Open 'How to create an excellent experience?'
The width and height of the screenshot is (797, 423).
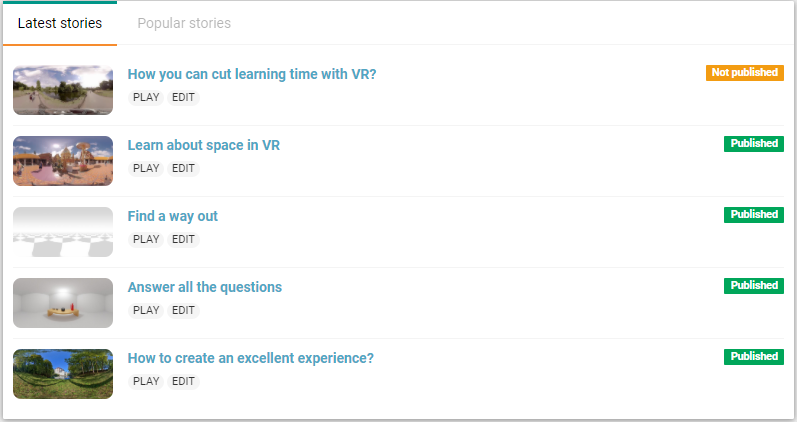[251, 358]
